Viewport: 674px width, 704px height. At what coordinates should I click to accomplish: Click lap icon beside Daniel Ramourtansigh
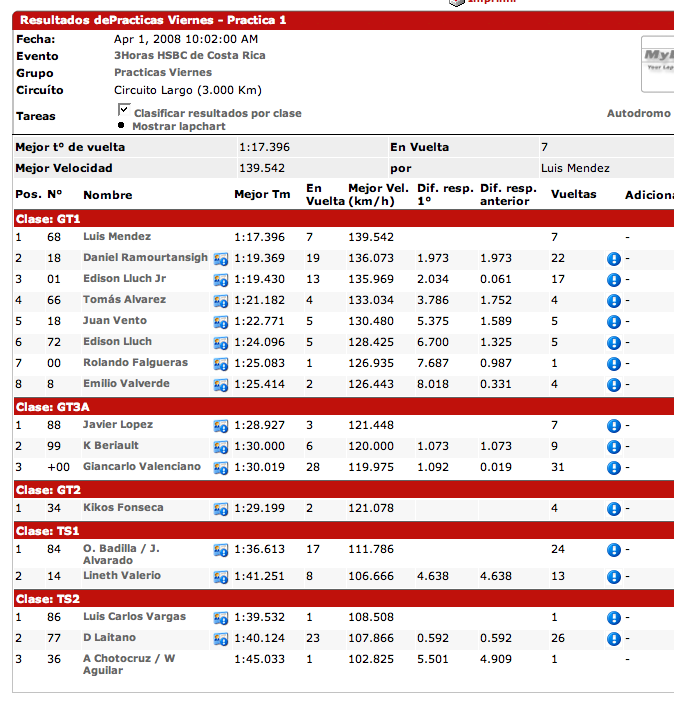[221, 259]
